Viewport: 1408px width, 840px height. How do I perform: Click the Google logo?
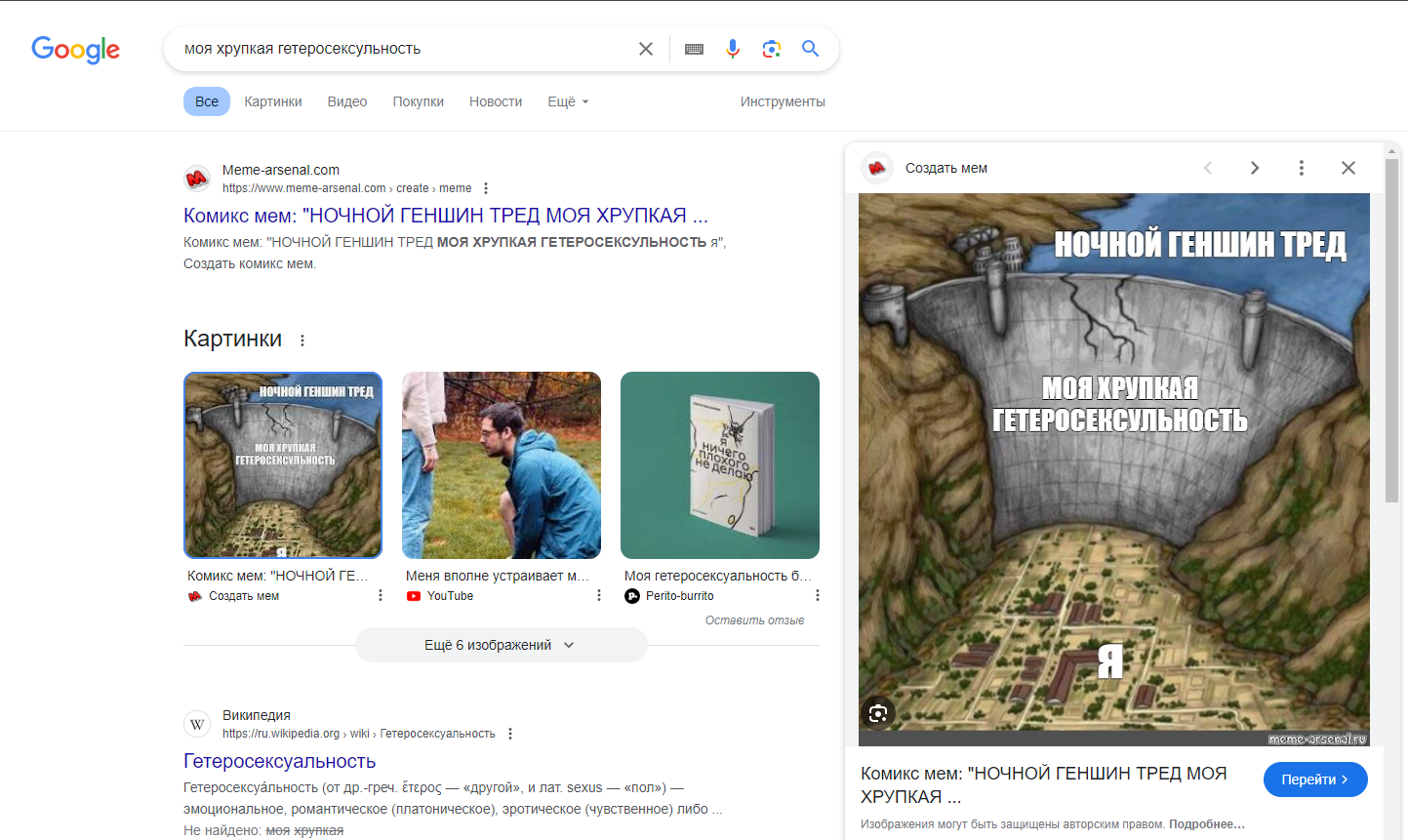tap(75, 49)
